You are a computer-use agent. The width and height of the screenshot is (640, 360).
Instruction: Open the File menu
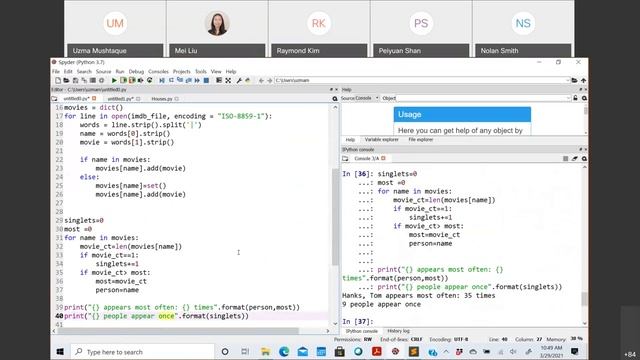(x=56, y=71)
